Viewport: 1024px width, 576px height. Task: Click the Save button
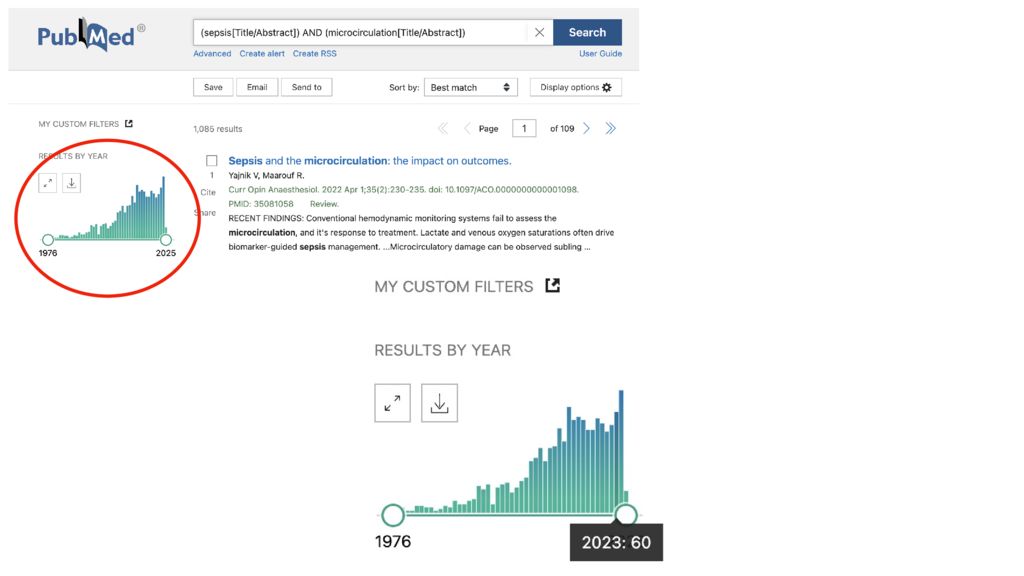[x=213, y=88]
